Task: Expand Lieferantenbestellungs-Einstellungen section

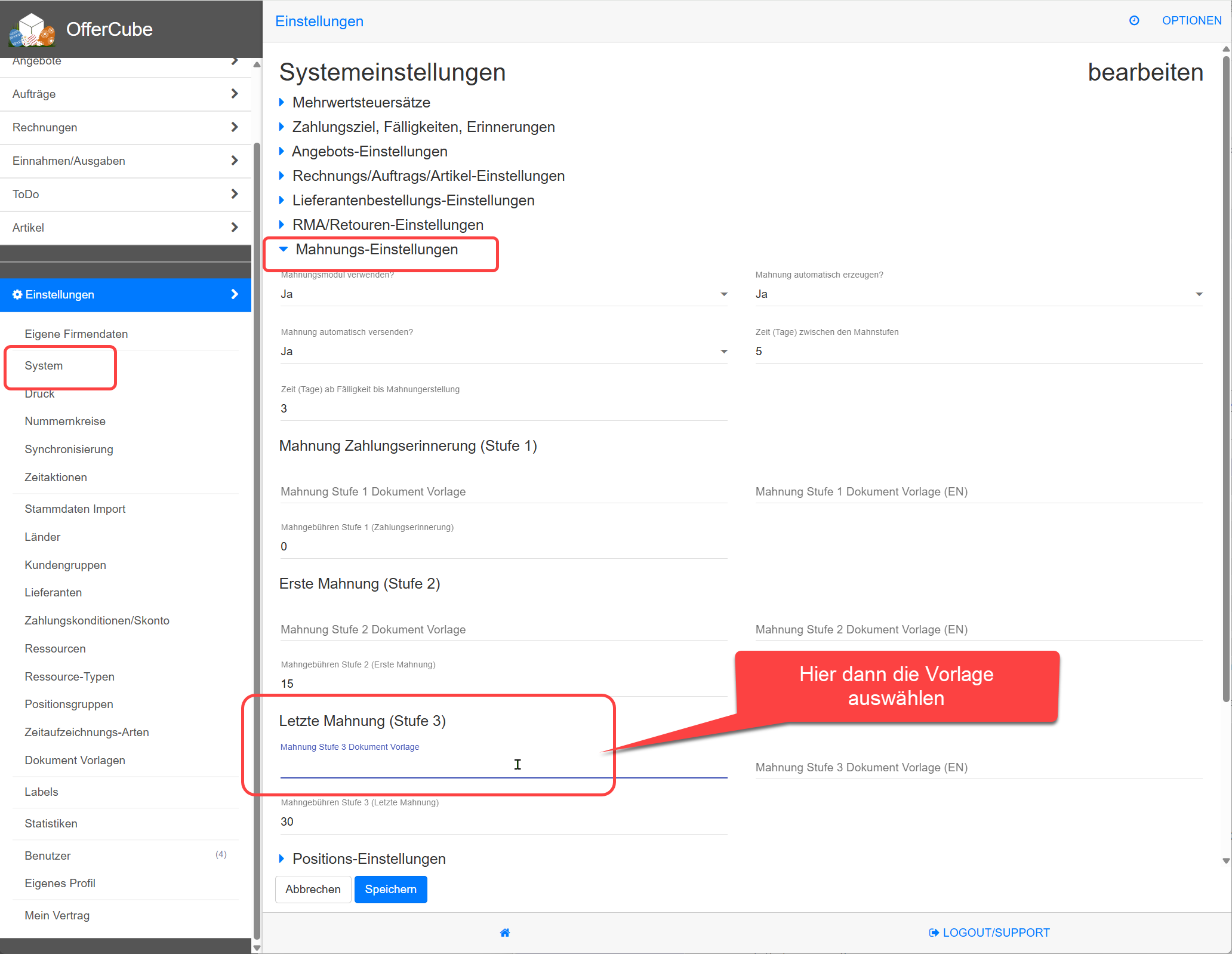Action: point(407,201)
